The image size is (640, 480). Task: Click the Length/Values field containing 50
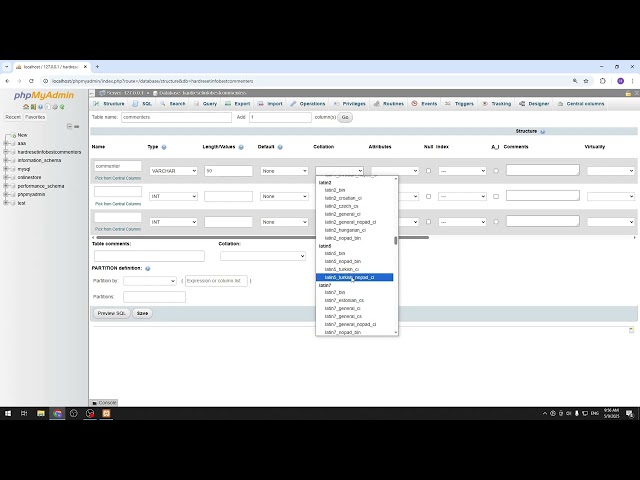tap(228, 171)
